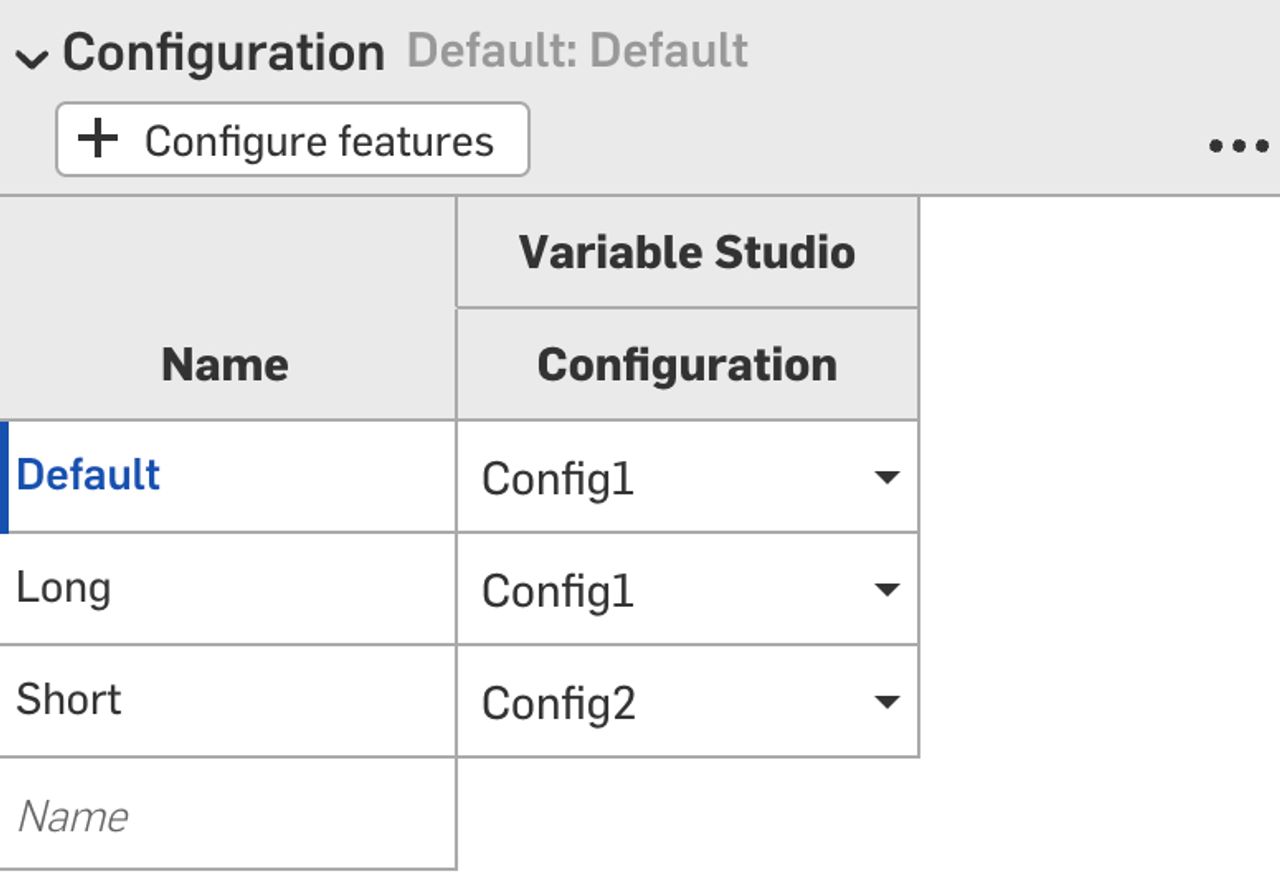Click the dropdown arrow in the Long row
Screen dimensions: 1280x872
point(888,590)
